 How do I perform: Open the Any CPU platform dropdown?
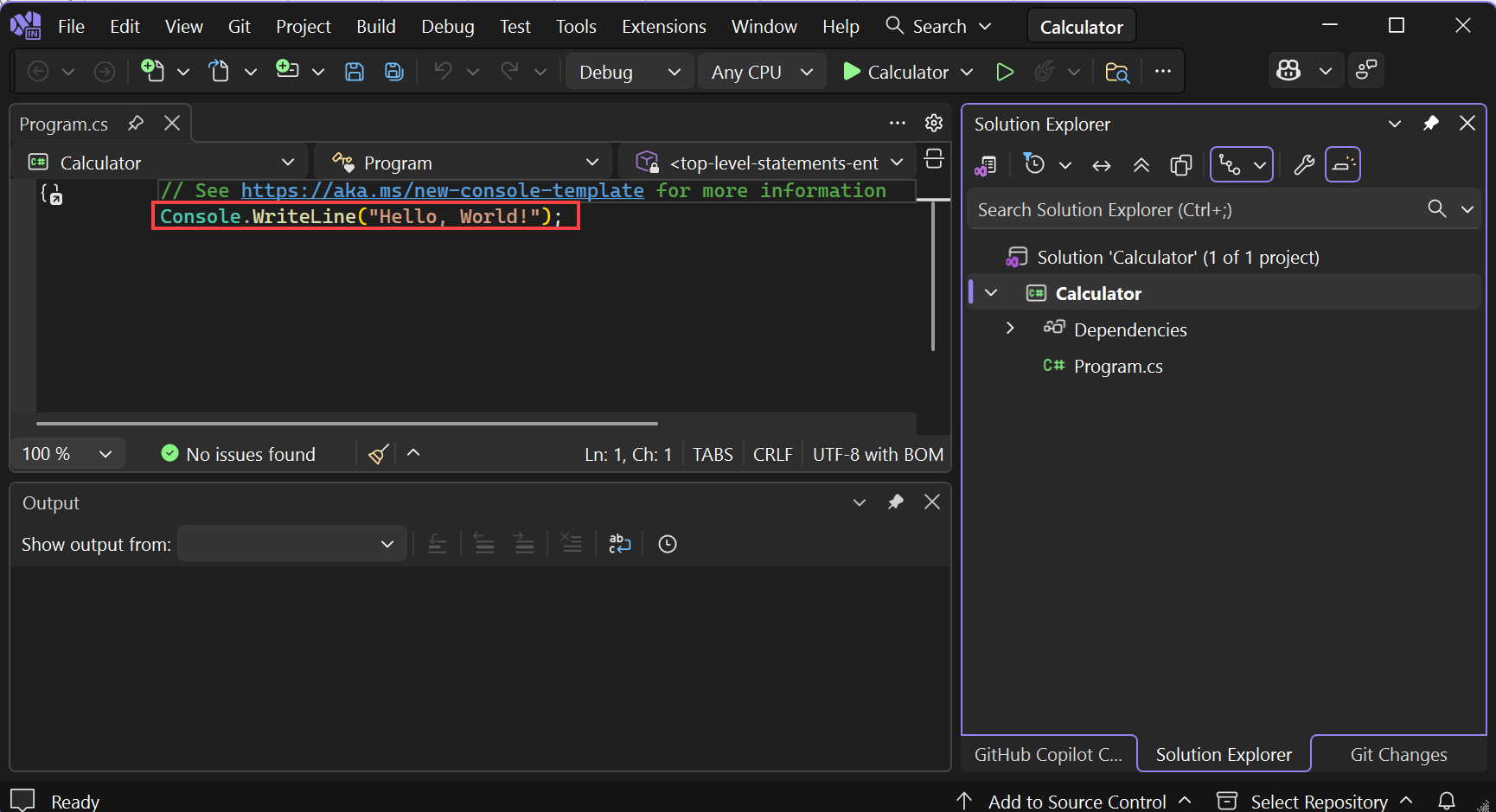(761, 72)
